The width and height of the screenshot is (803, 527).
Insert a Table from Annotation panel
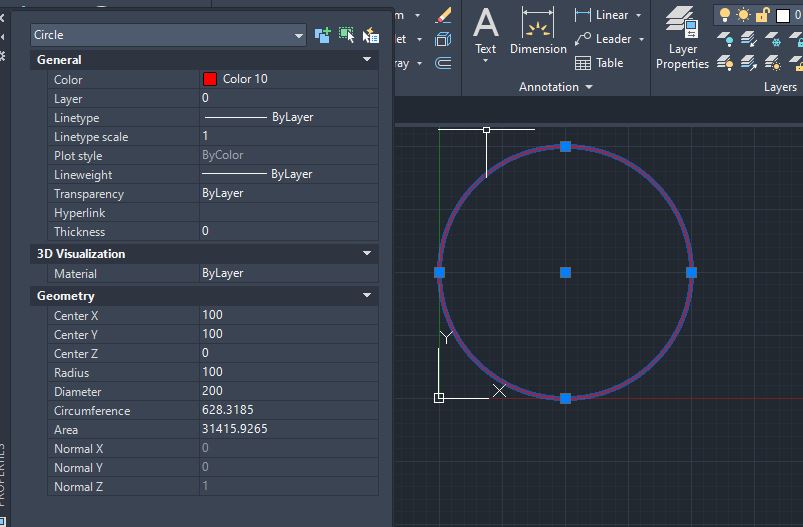[x=599, y=63]
